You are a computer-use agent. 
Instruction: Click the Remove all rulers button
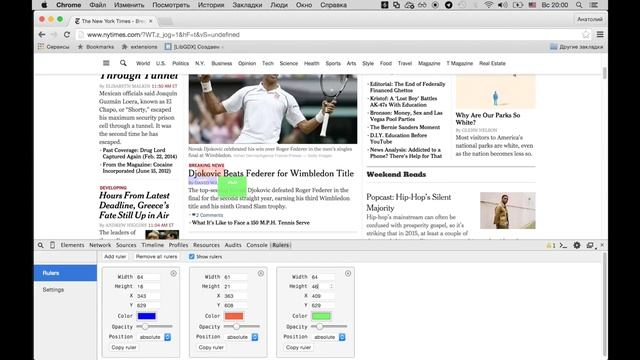click(x=156, y=257)
